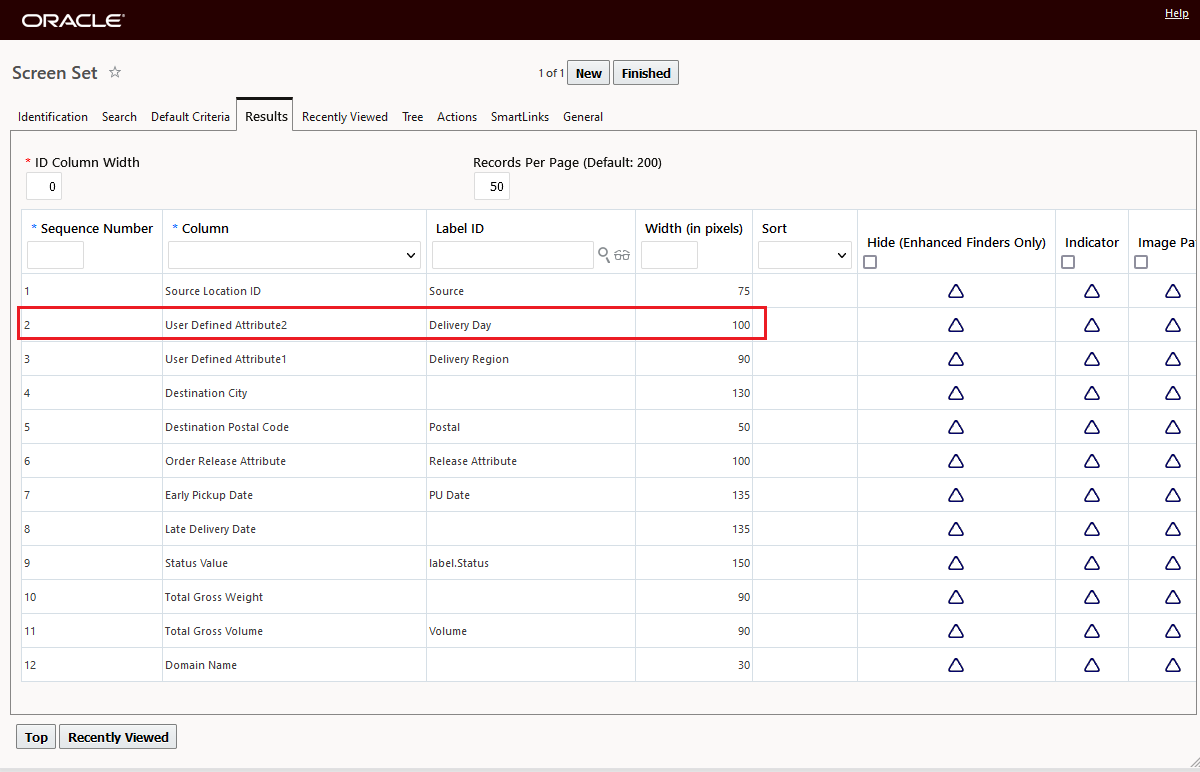Click Hide triangle in Domain Name row
This screenshot has height=772, width=1200.
(x=956, y=665)
